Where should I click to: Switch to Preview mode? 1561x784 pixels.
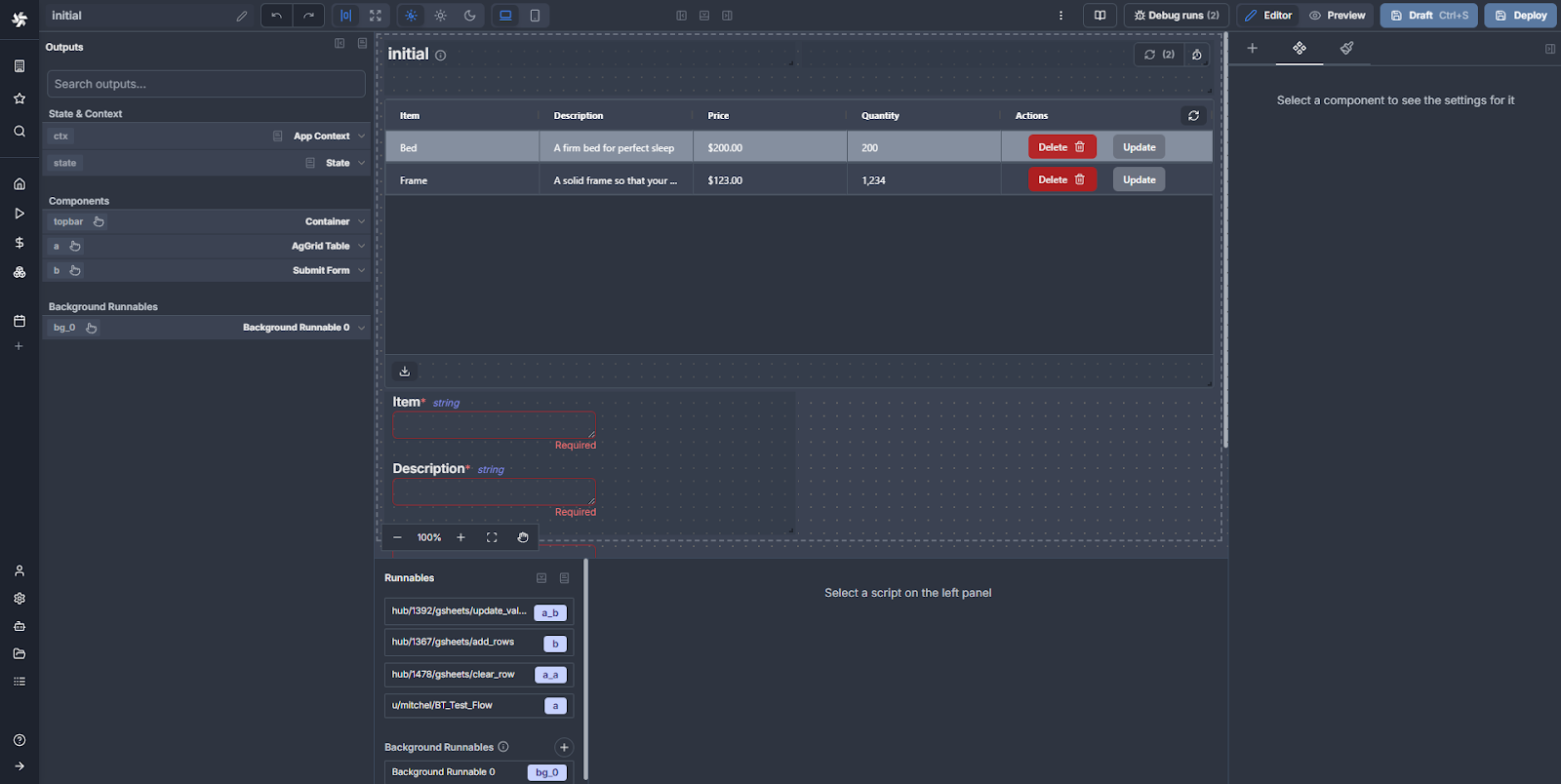1338,16
